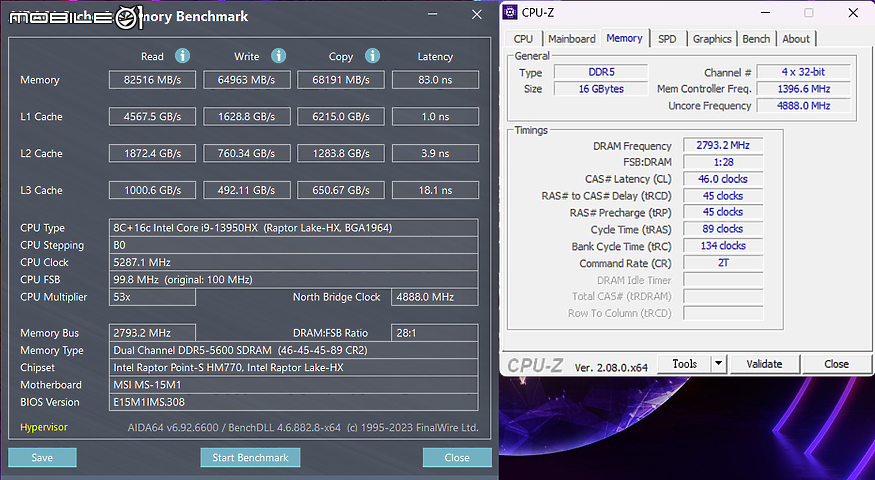Click the Motherboard field MSI MS-15M1

click(x=294, y=385)
